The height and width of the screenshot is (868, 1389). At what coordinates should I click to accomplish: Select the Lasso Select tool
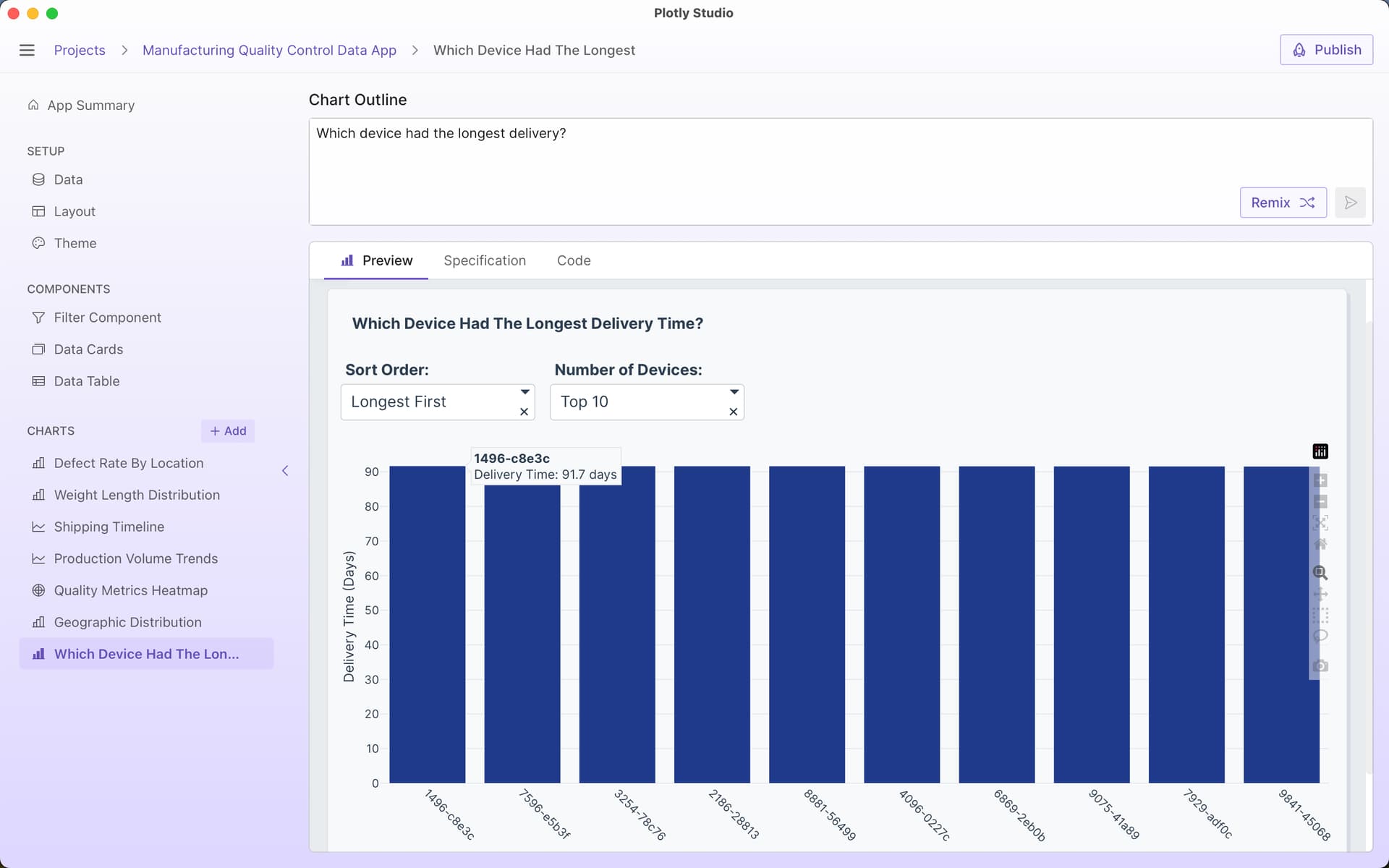coord(1321,637)
